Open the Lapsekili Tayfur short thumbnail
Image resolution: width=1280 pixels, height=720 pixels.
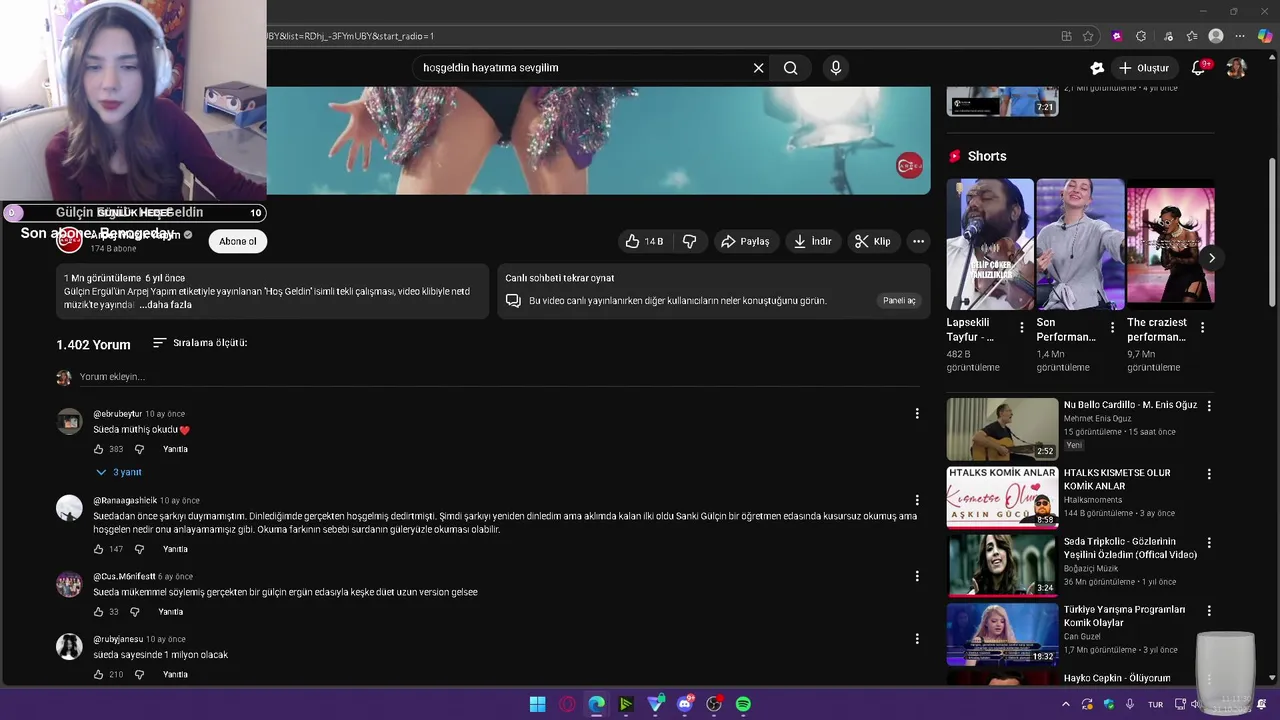coord(990,244)
